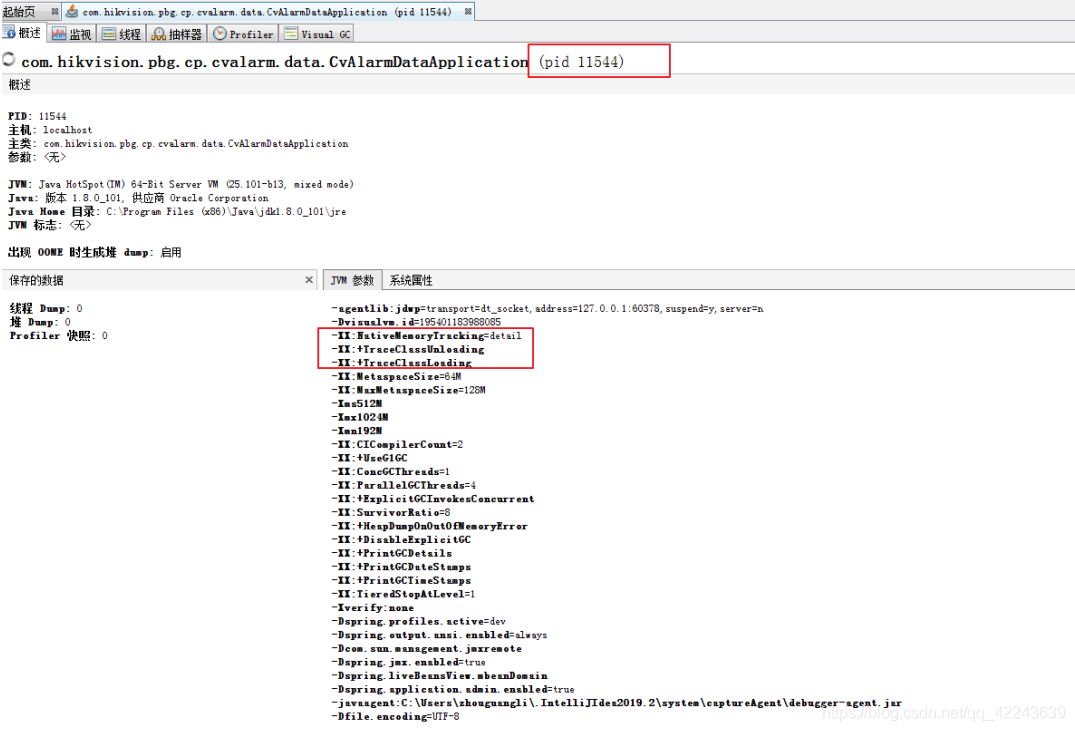Click the -agentlib:jdwp transport argument line
This screenshot has height=731, width=1075.
click(x=548, y=309)
